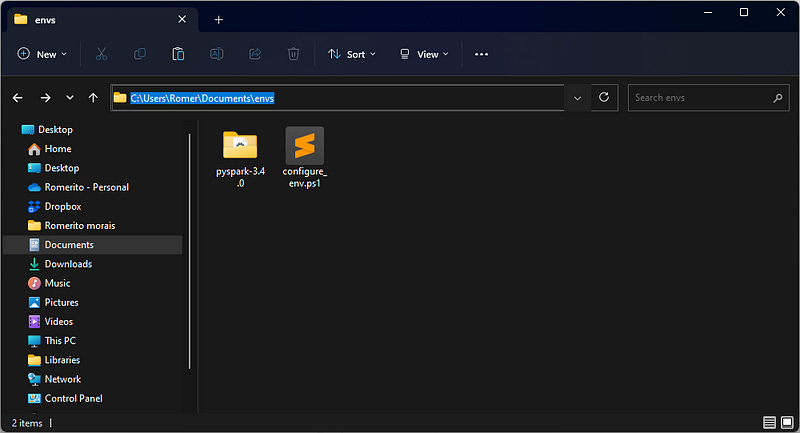Switch to large icons view layout icon
The width and height of the screenshot is (800, 433).
pyautogui.click(x=787, y=422)
